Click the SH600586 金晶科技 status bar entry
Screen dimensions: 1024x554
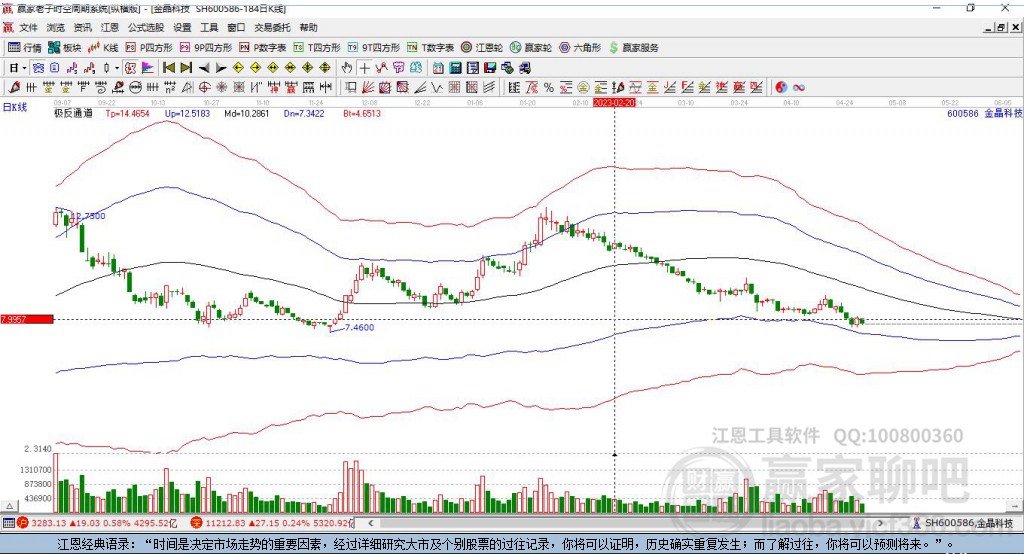(x=963, y=523)
